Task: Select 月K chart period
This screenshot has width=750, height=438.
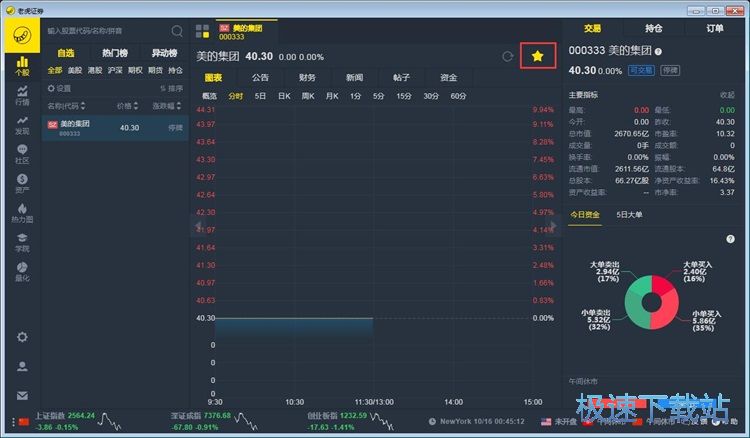Action: coord(332,96)
